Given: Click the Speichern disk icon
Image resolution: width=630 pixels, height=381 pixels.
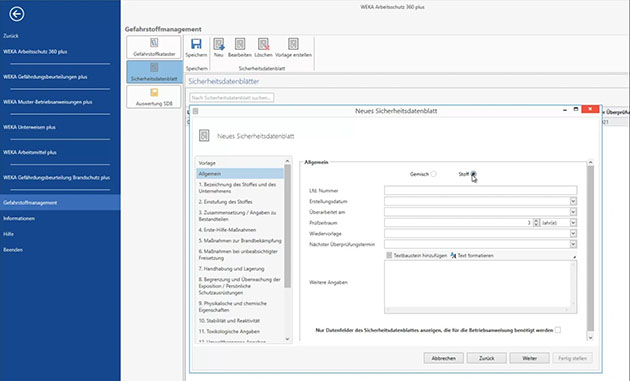Looking at the screenshot, I should pos(196,44).
